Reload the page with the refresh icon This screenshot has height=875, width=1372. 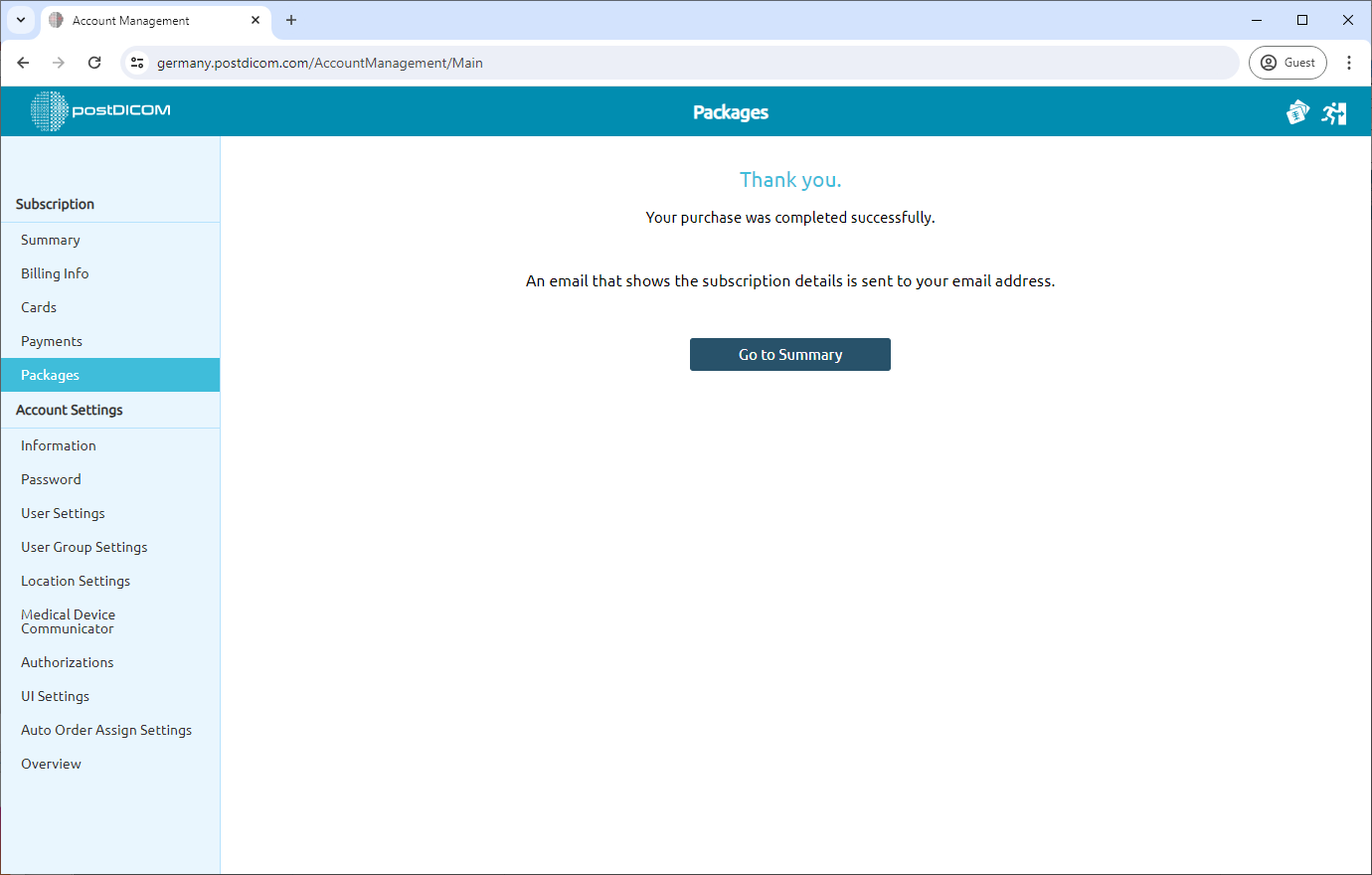tap(94, 62)
